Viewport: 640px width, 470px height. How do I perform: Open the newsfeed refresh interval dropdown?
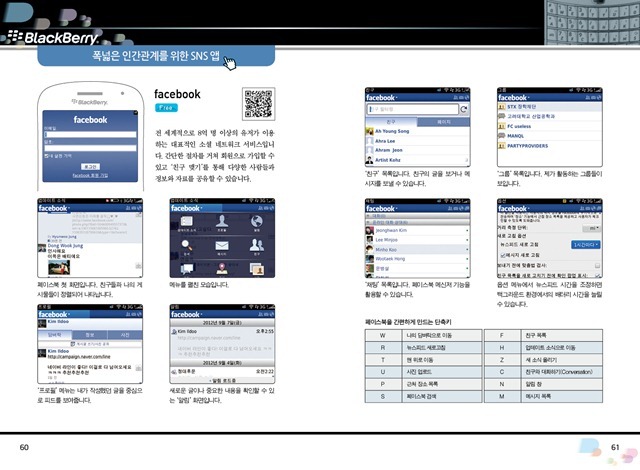click(585, 243)
